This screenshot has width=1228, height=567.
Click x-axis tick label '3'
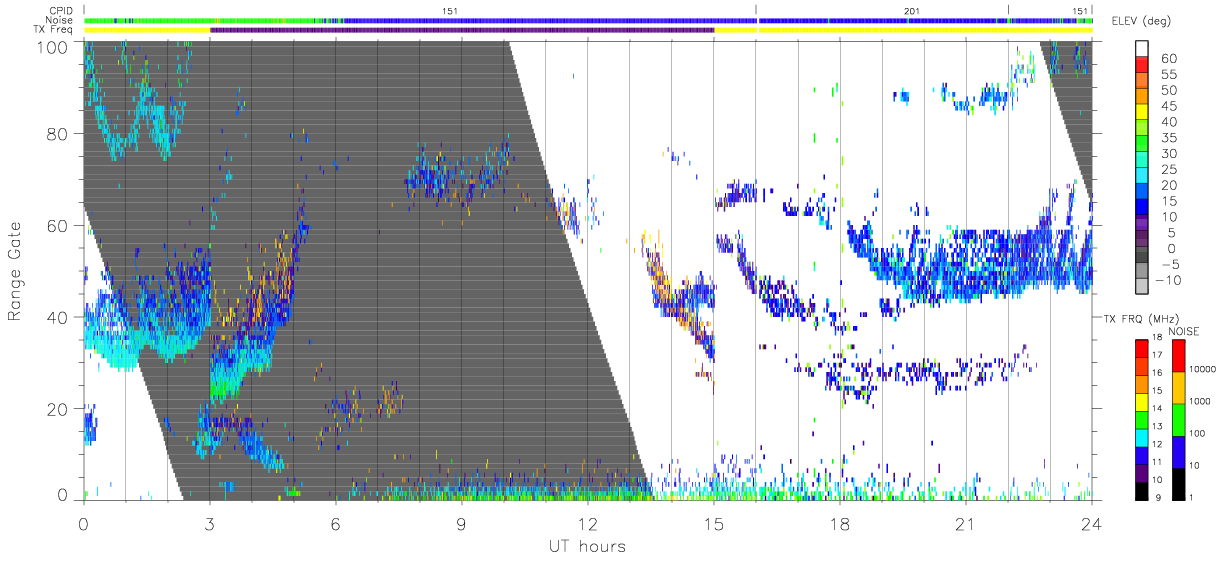pos(210,524)
